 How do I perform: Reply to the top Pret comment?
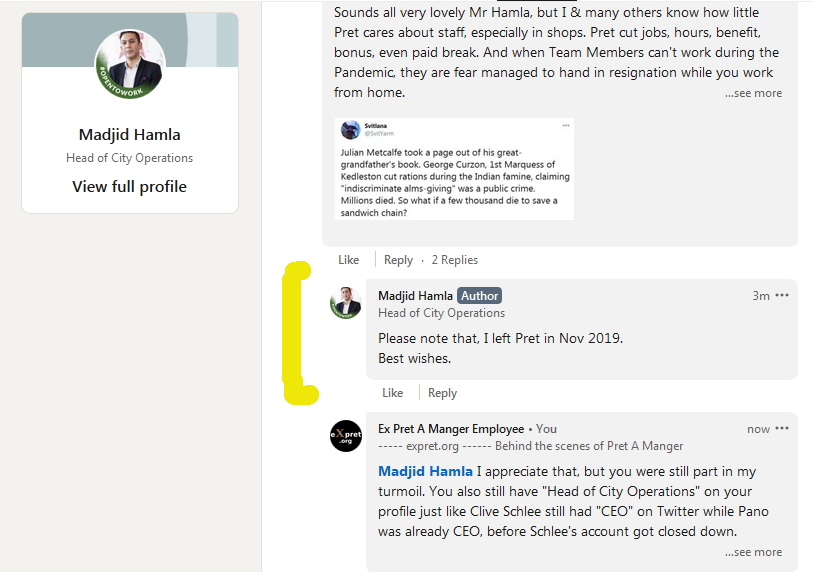[398, 260]
